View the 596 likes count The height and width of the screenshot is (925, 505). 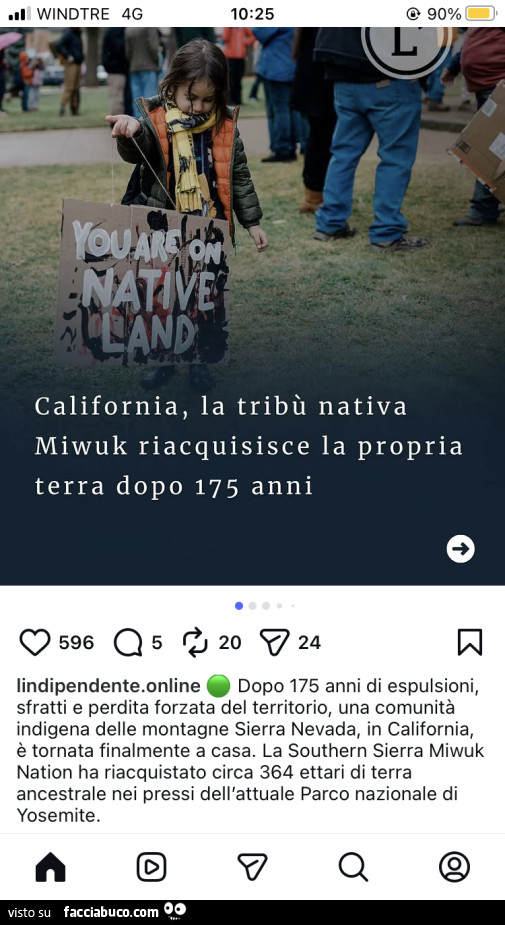click(76, 642)
